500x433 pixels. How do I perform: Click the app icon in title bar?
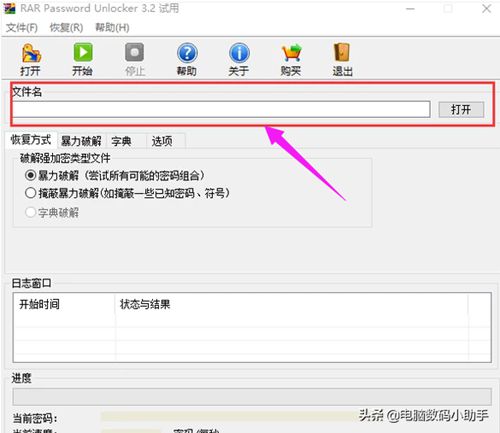coord(9,8)
